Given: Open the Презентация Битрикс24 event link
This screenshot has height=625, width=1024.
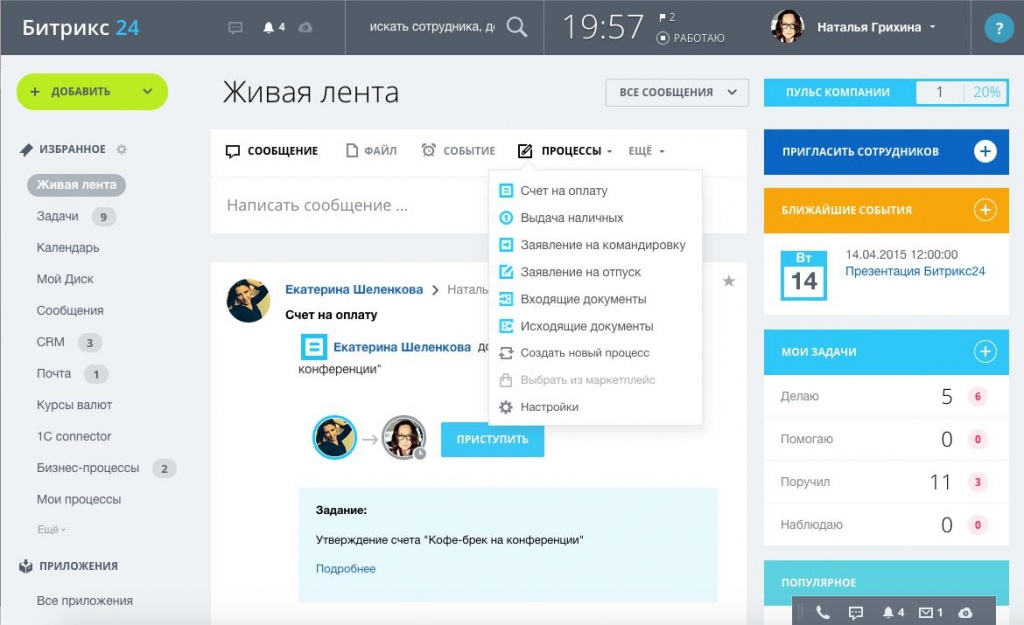Looking at the screenshot, I should tap(914, 271).
